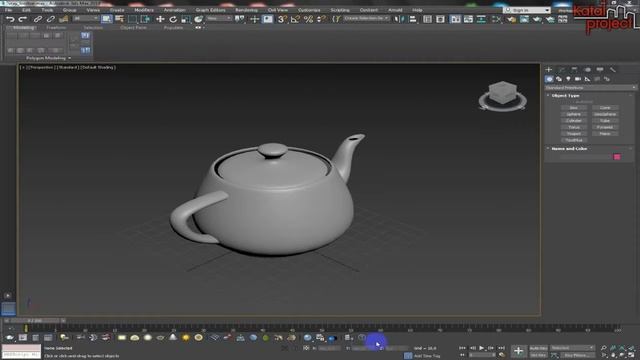Toggle Window/Crossing selection mode
The width and height of the screenshot is (640, 360).
point(146,19)
